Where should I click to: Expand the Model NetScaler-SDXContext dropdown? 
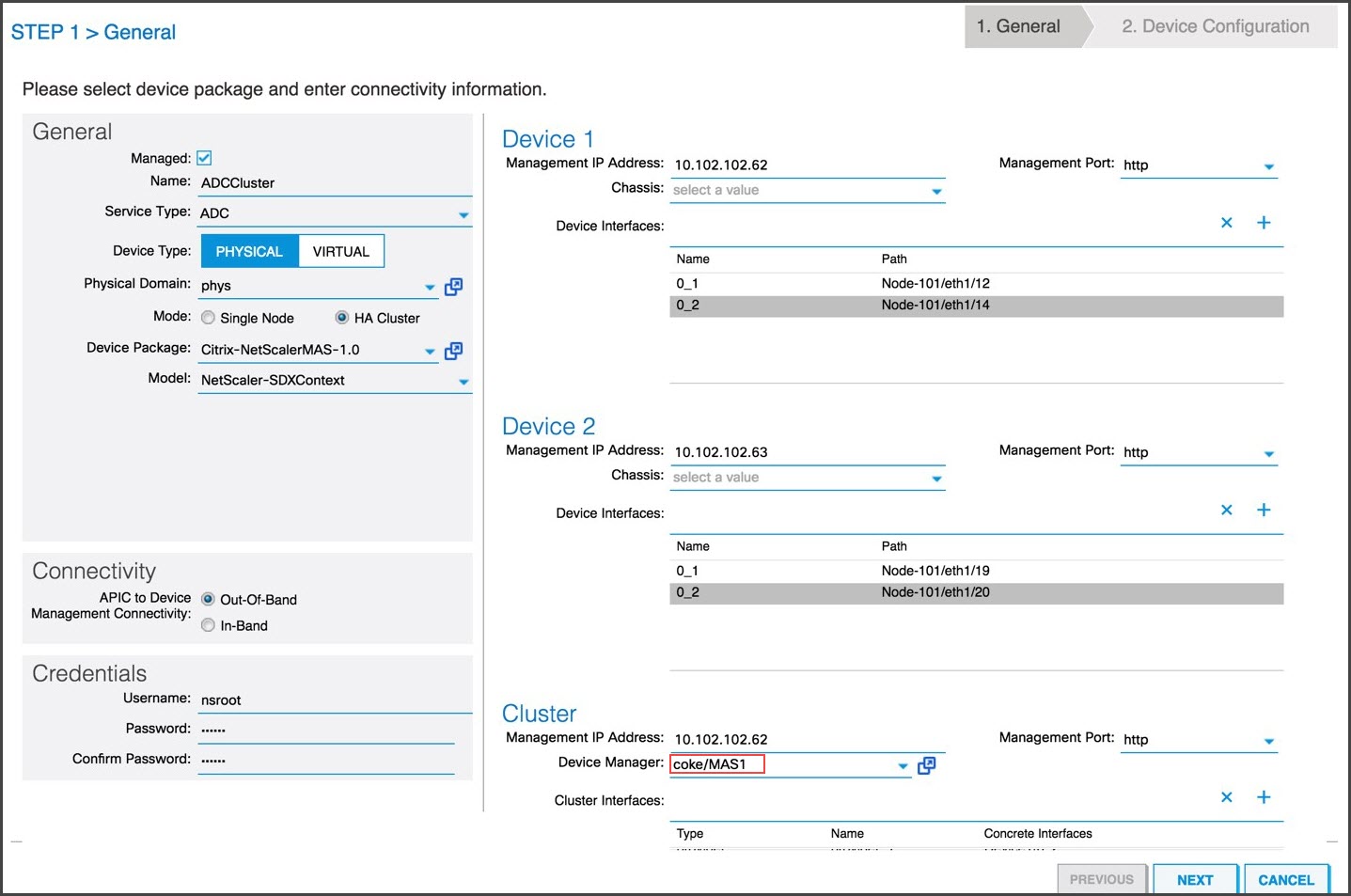335,381
